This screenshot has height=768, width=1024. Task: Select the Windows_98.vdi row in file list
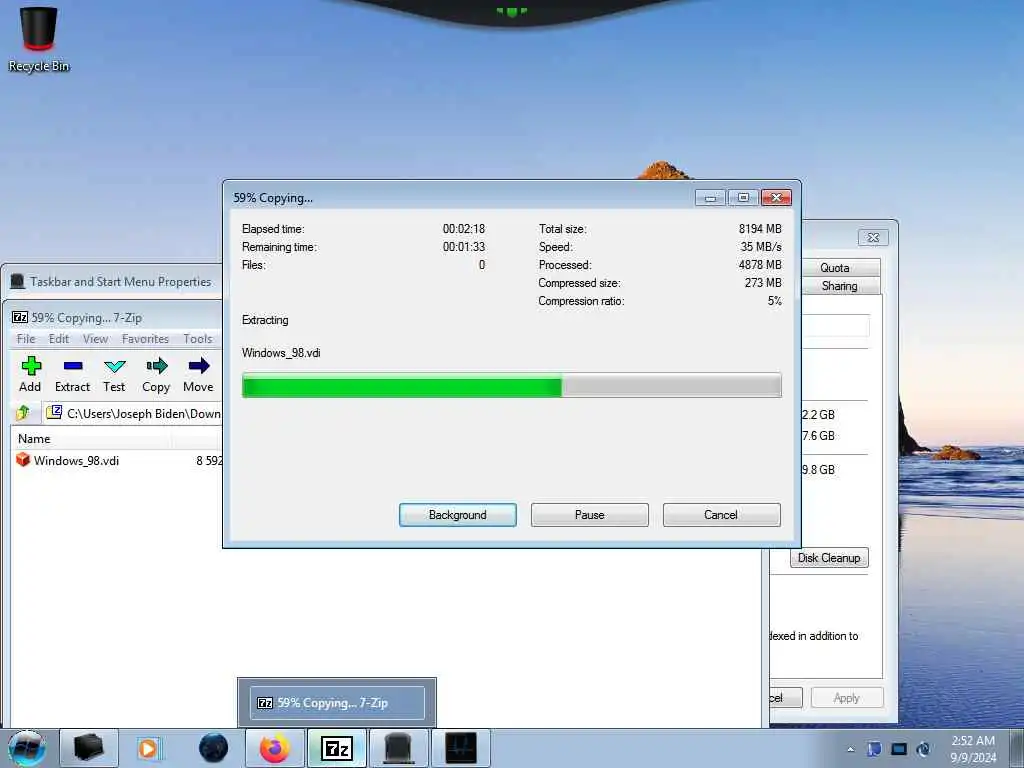118,460
